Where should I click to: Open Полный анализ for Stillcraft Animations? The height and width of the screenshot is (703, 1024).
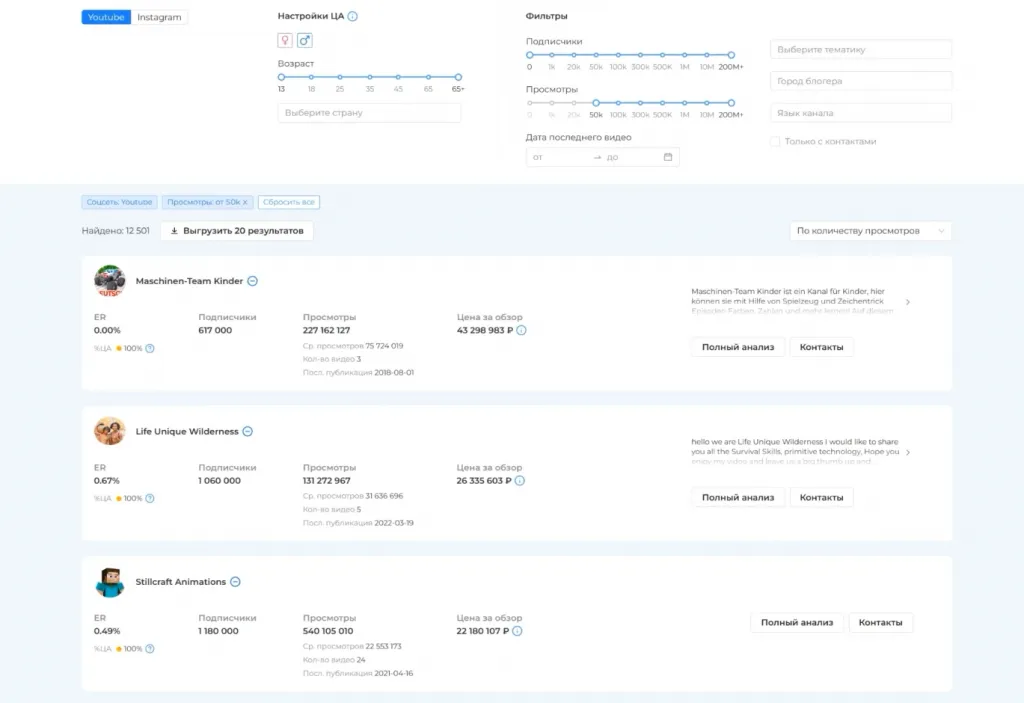(x=797, y=623)
